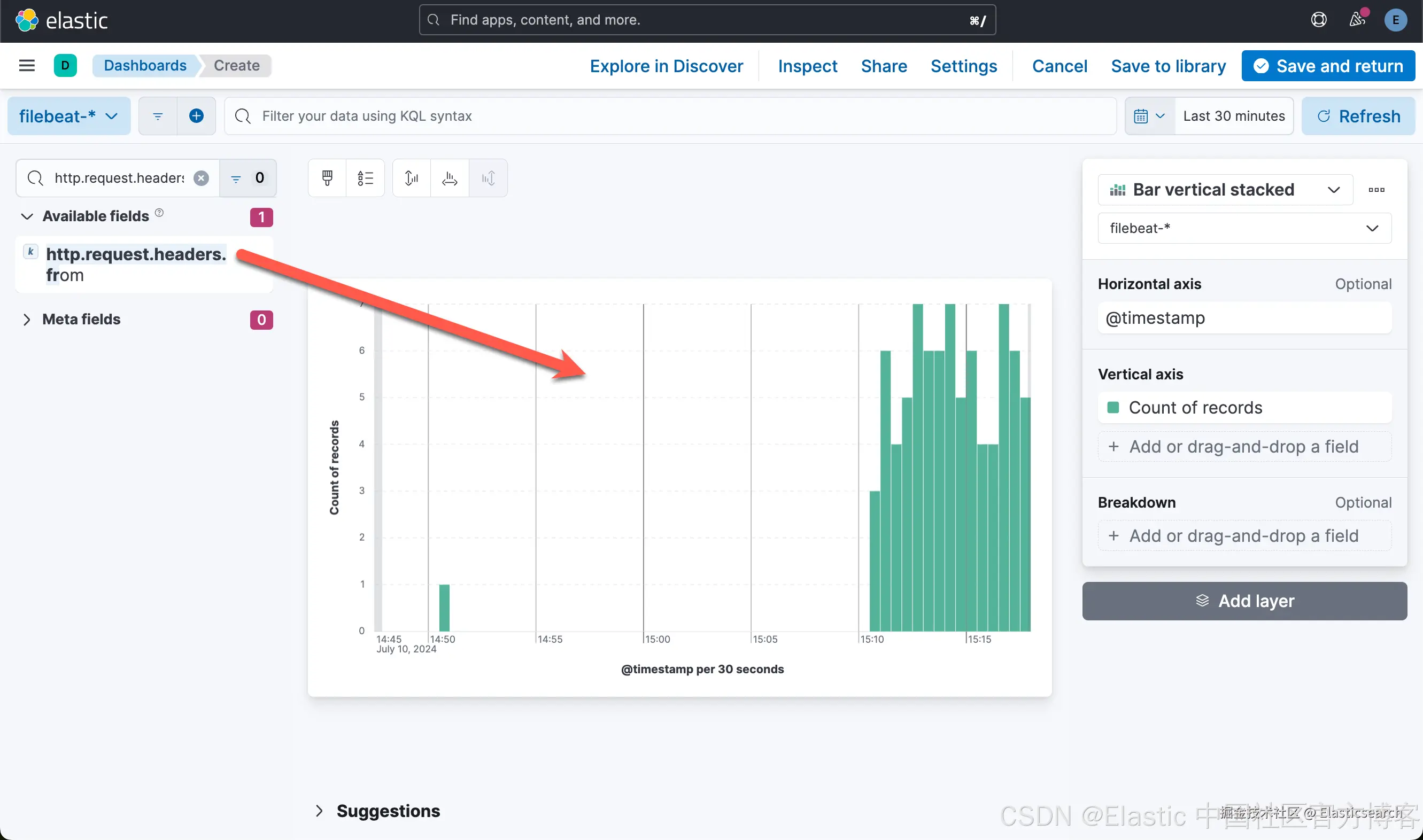Open the newsfeed notifications icon
This screenshot has width=1423, height=840.
1357,20
